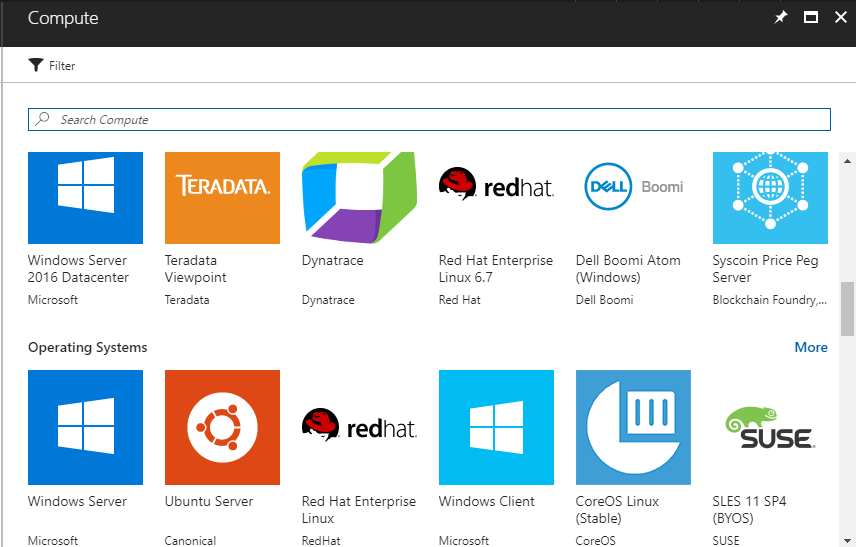
Task: Select the Teradata Viewpoint orange logo
Action: pyautogui.click(x=222, y=198)
